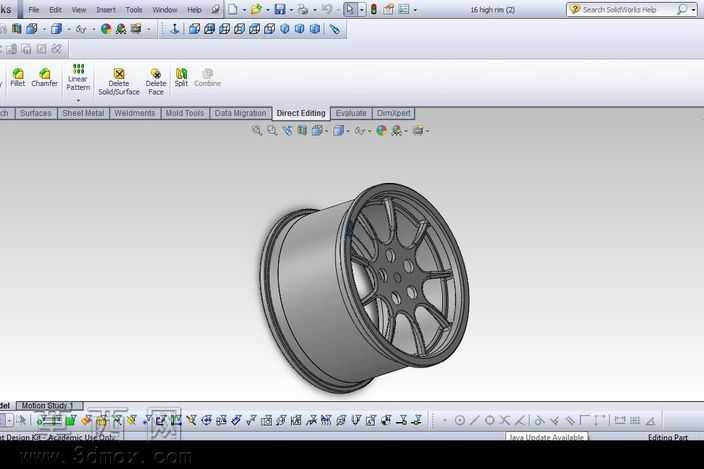Click the first standard view cube icon
This screenshot has height=469, width=704.
click(194, 29)
